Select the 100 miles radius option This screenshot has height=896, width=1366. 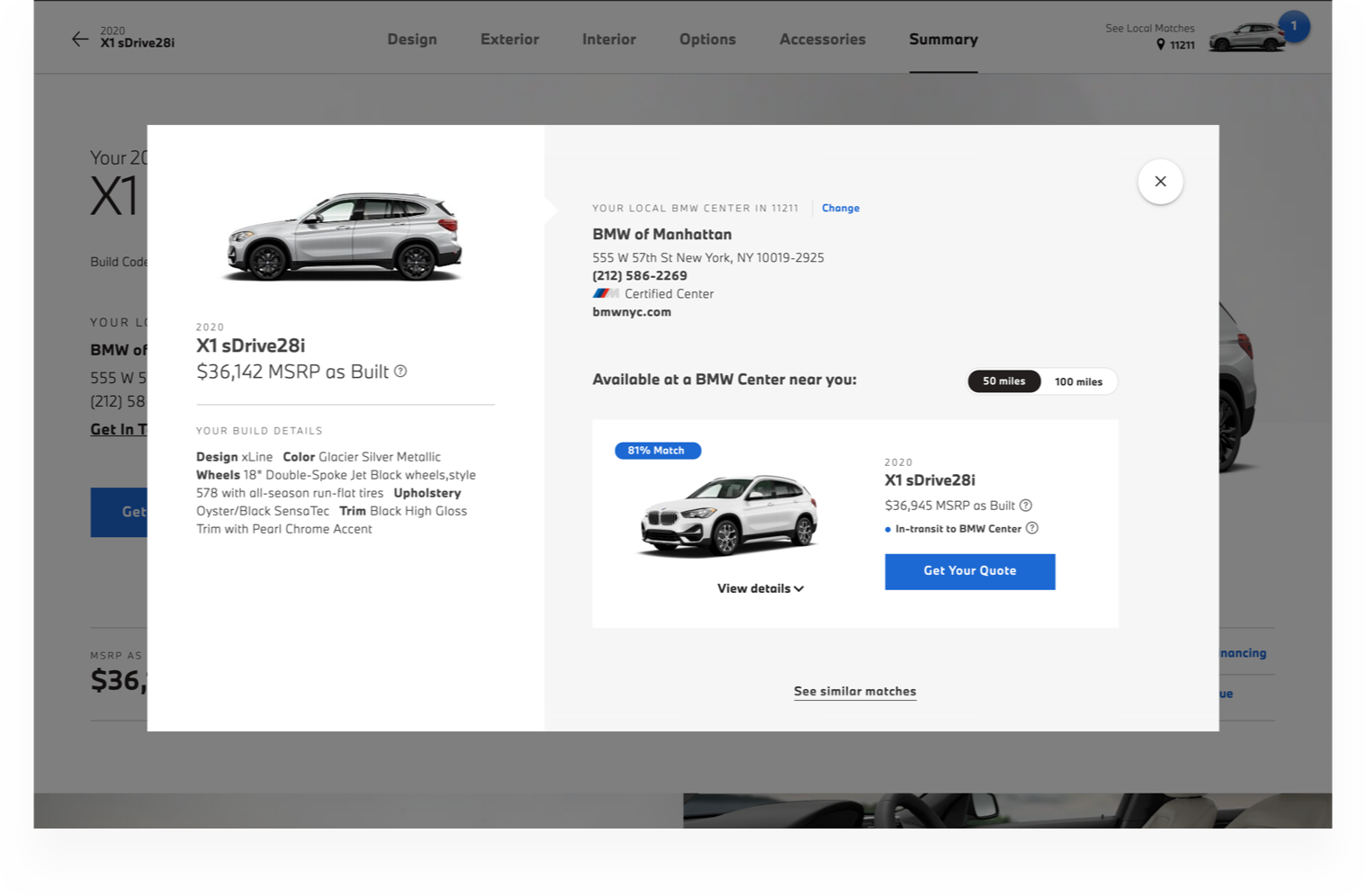(1078, 381)
